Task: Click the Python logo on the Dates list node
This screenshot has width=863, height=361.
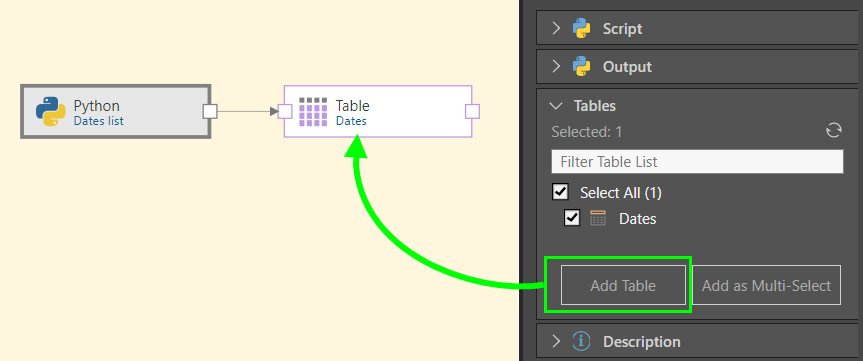Action: 51,112
